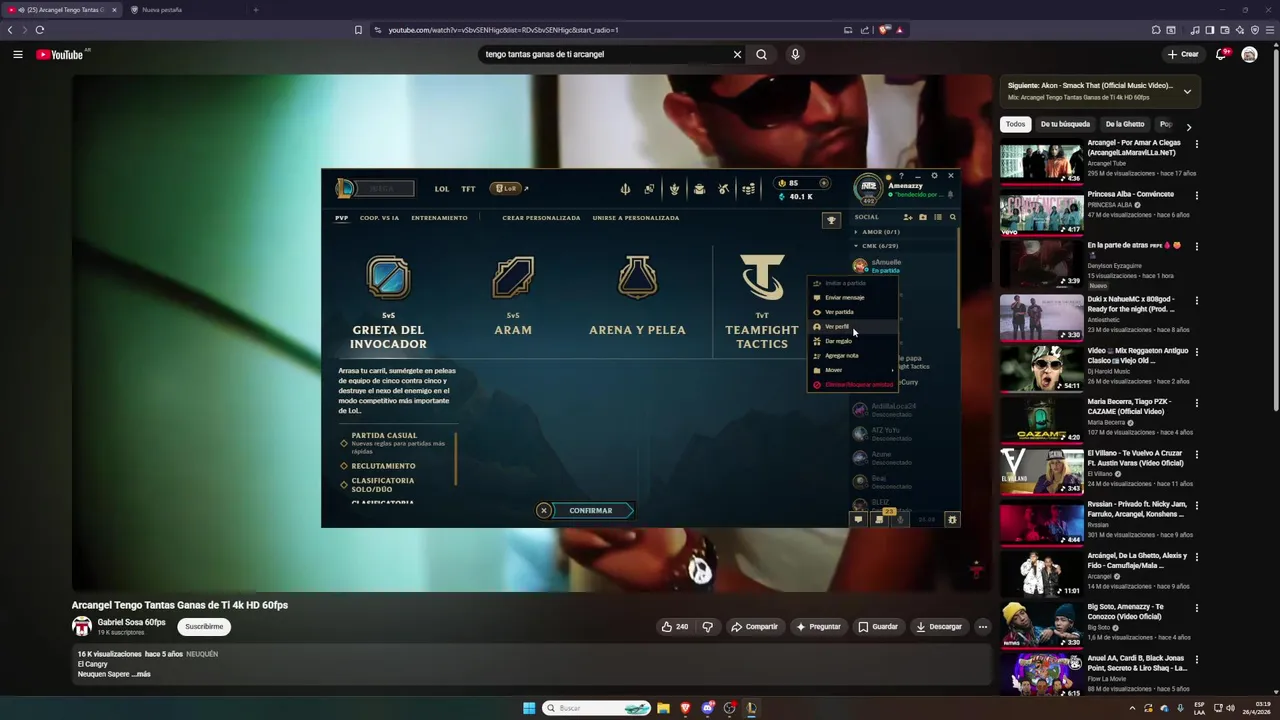Open options for Maria Becerra CAZAME video
1280x720 pixels.
(1196, 403)
